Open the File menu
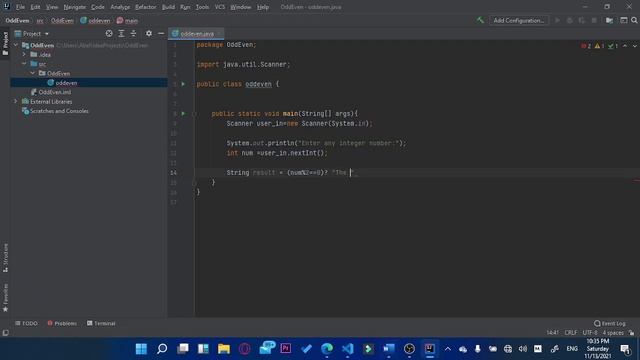Image resolution: width=640 pixels, height=360 pixels. [x=20, y=7]
